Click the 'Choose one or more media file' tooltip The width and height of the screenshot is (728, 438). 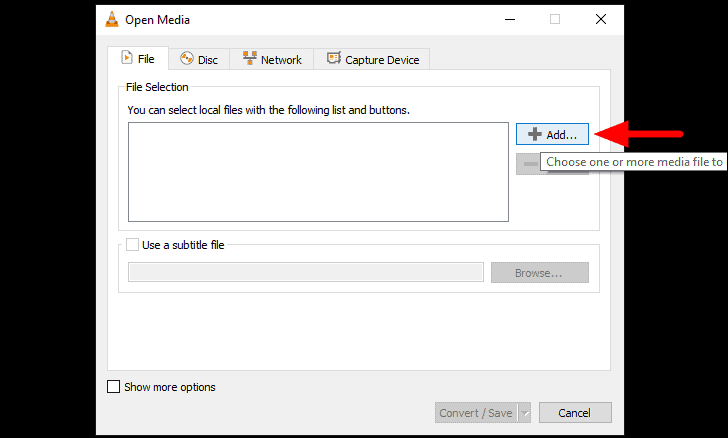click(x=633, y=162)
